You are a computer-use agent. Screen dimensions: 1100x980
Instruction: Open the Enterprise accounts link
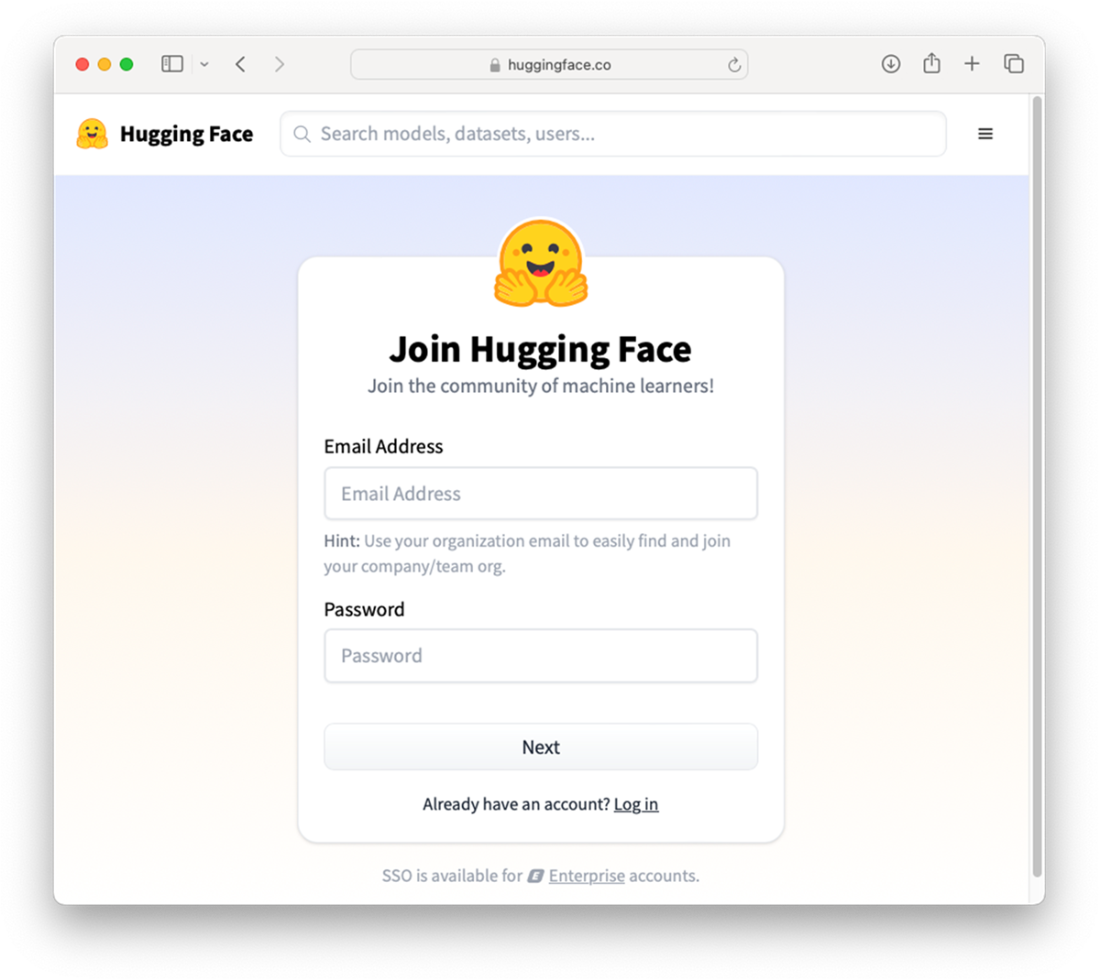tap(586, 876)
